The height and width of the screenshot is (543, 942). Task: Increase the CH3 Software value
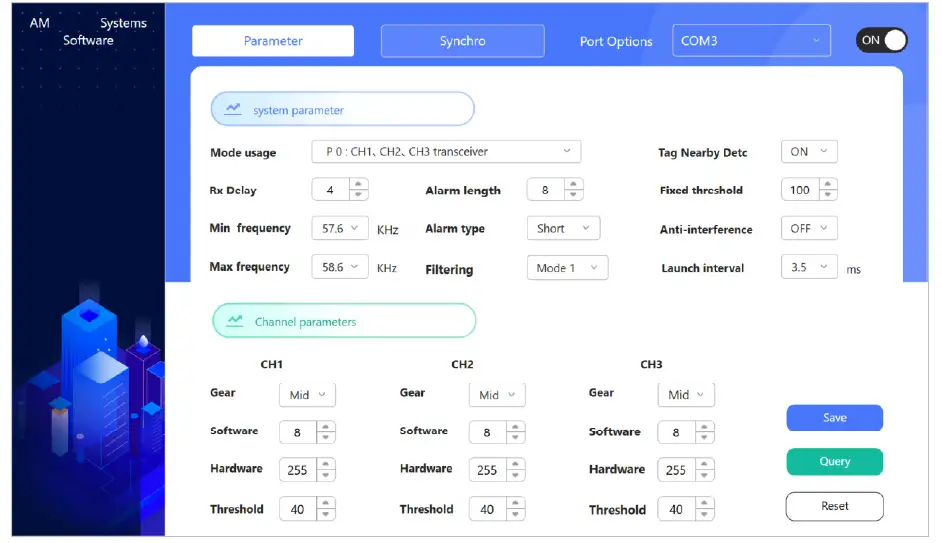pyautogui.click(x=704, y=427)
